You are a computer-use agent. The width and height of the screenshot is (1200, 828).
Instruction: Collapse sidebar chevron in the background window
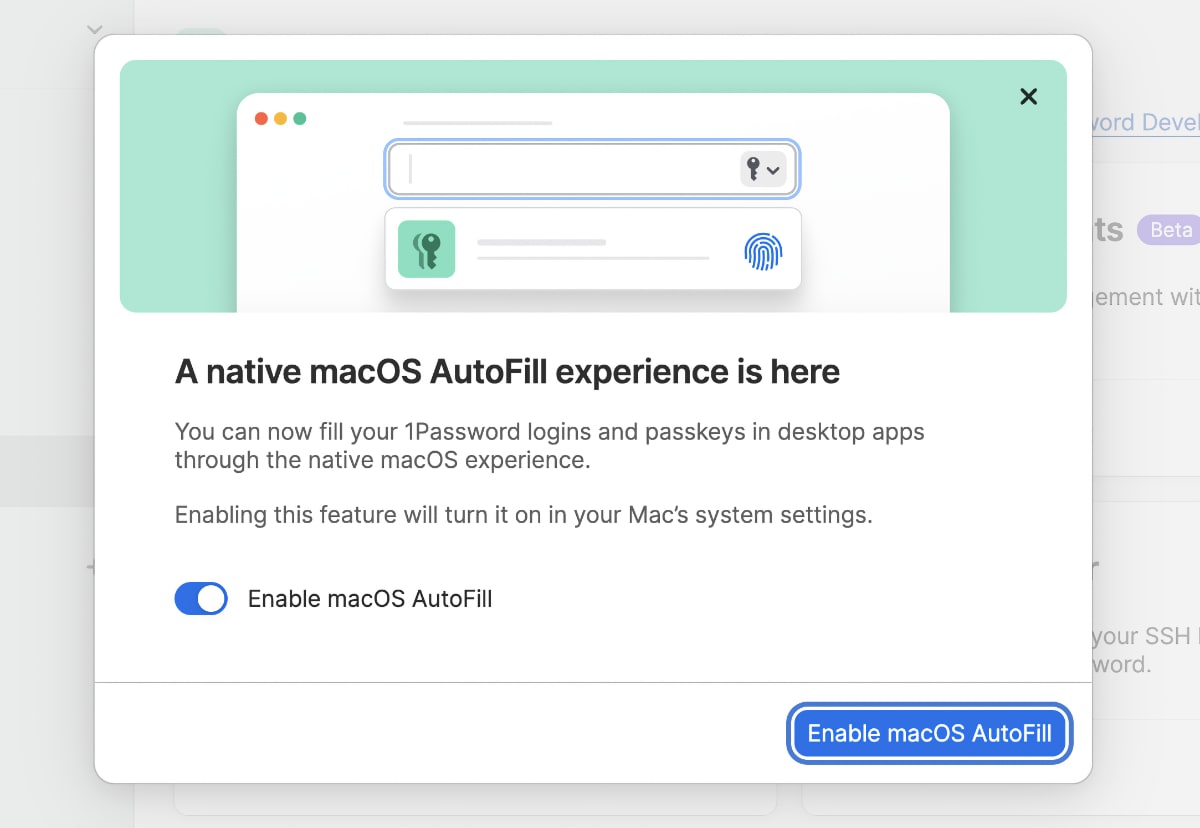(x=95, y=30)
